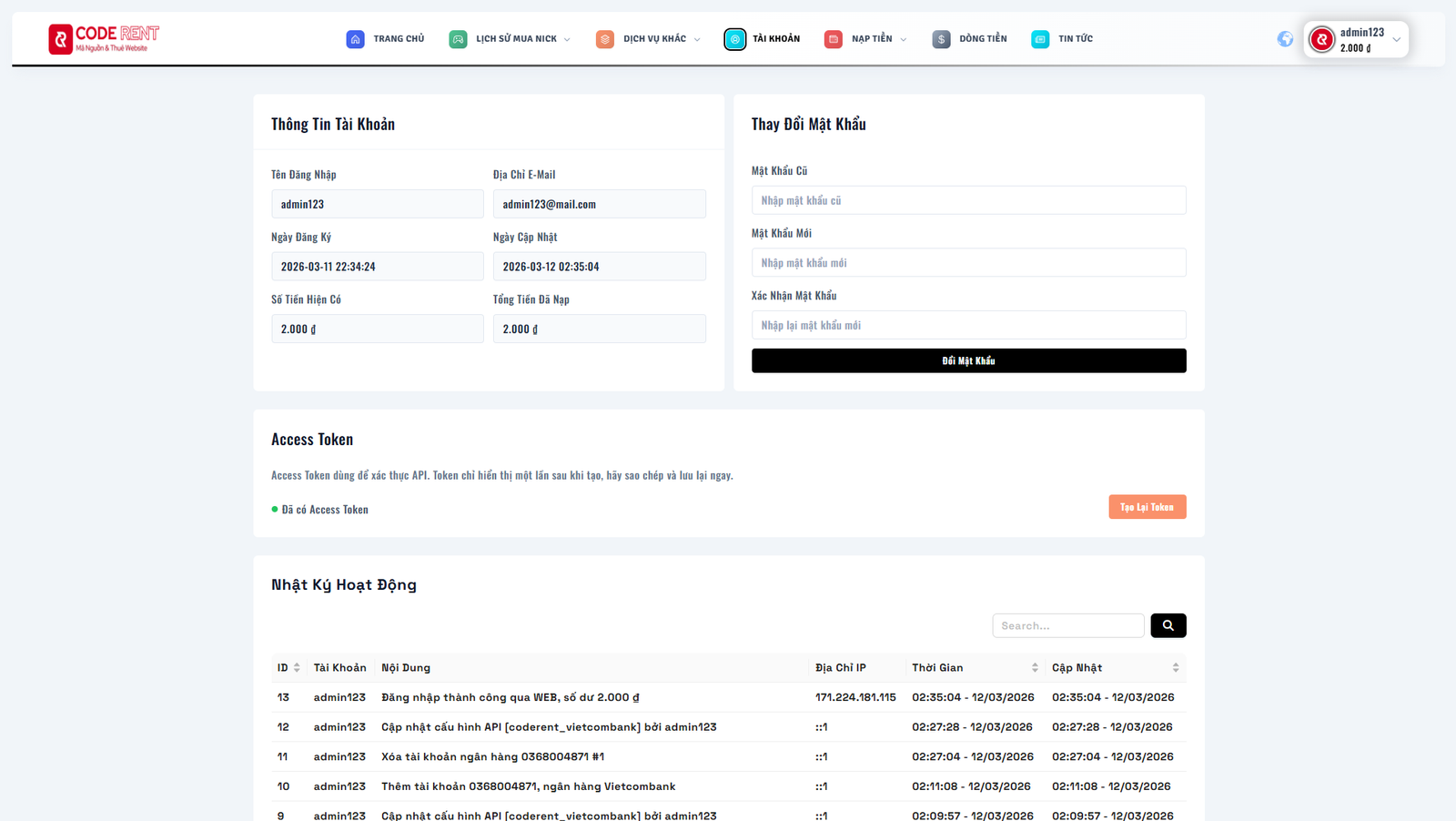This screenshot has width=1456, height=821.
Task: Click the magnifier icon to run the search
Action: pyautogui.click(x=1168, y=625)
